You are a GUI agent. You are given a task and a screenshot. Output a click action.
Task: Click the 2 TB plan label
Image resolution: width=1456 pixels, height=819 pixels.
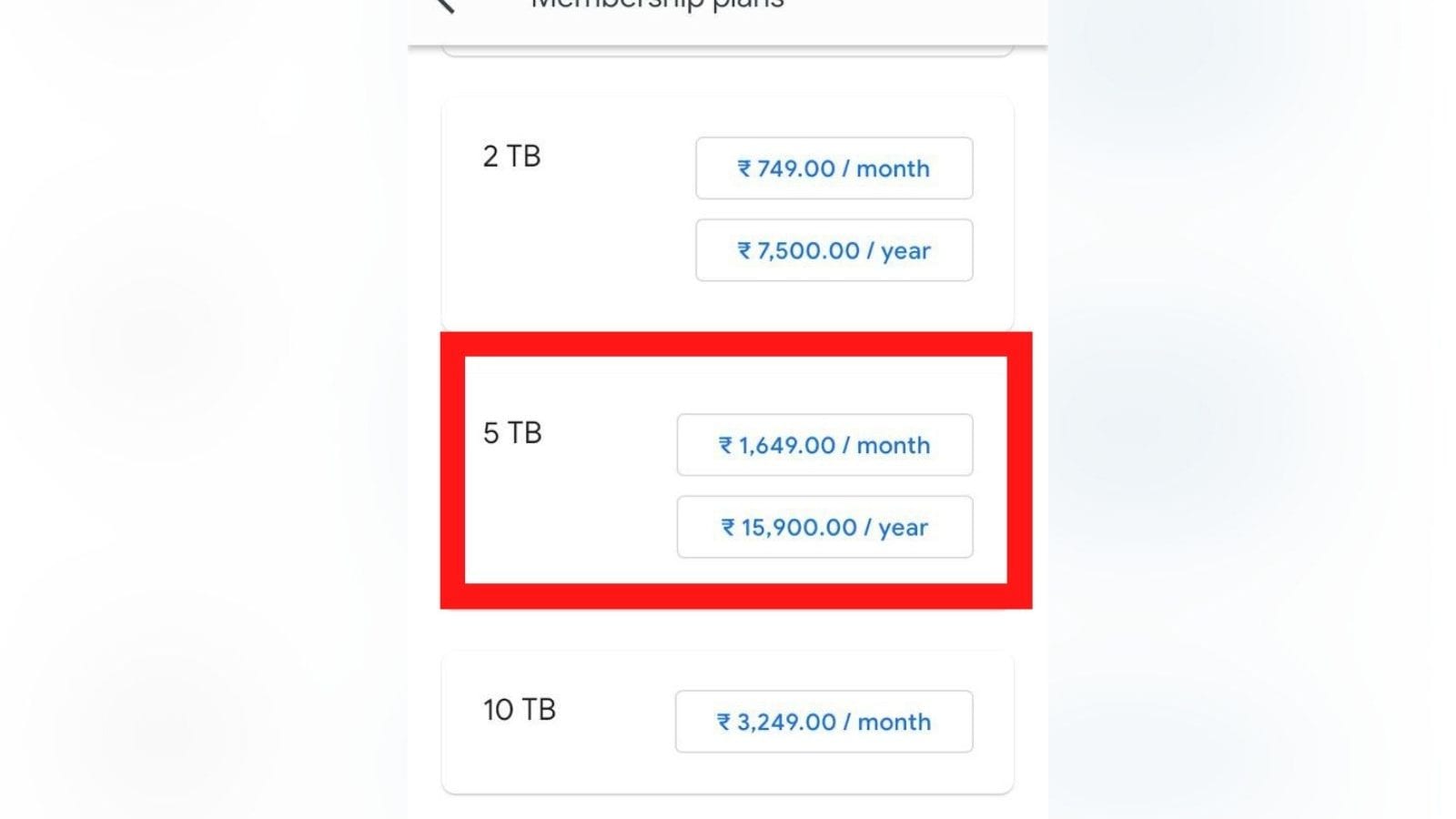pyautogui.click(x=511, y=157)
